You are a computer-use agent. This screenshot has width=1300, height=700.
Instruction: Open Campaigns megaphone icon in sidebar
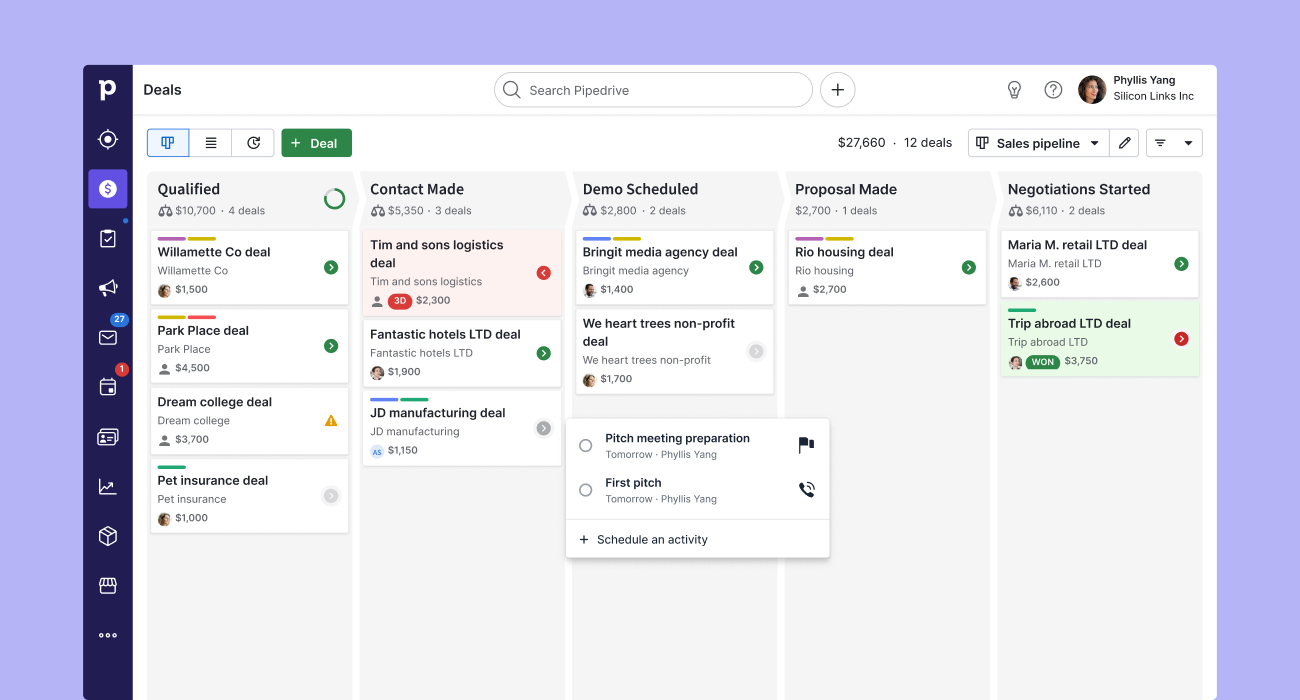pos(108,288)
